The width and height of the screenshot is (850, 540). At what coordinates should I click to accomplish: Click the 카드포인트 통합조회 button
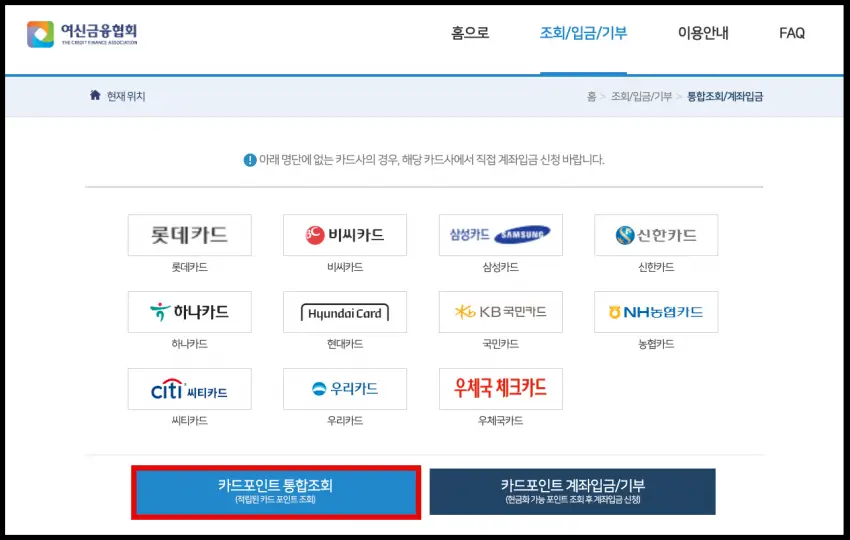276,492
